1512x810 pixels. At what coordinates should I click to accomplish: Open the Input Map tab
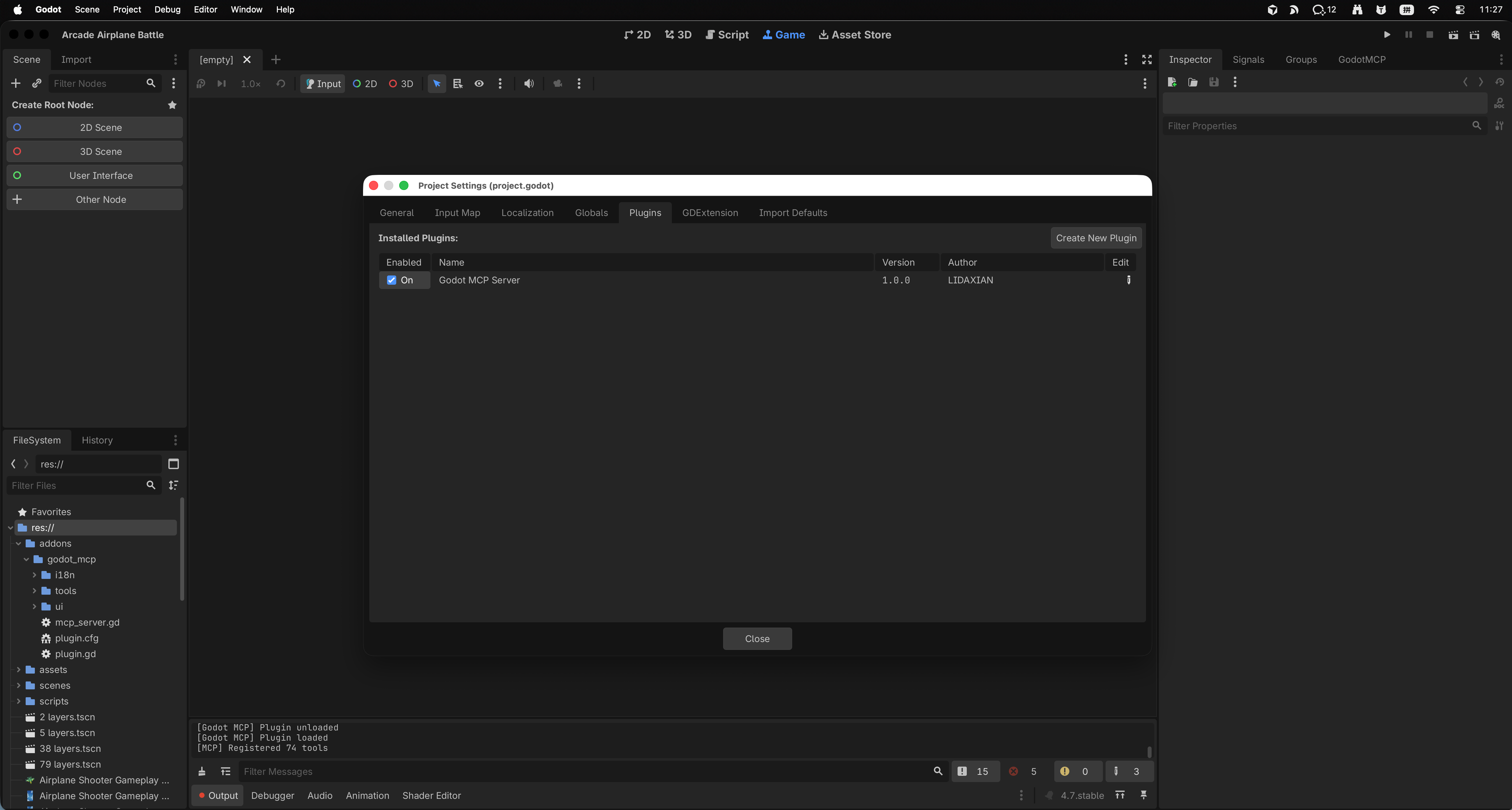[x=457, y=212]
